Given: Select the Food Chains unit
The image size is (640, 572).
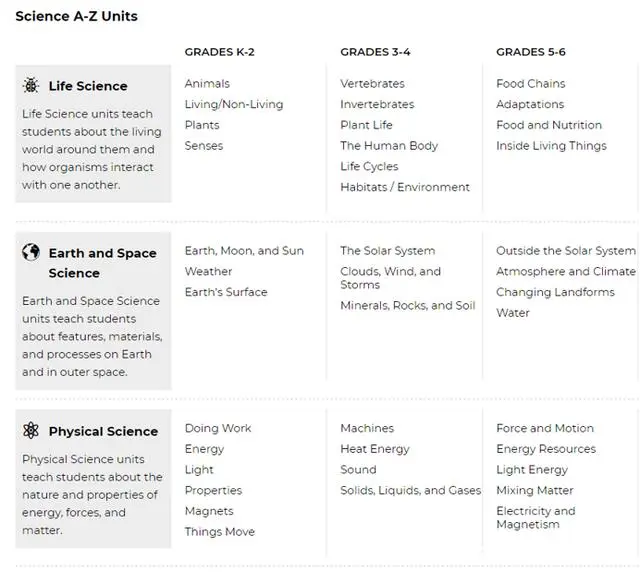Looking at the screenshot, I should (530, 84).
